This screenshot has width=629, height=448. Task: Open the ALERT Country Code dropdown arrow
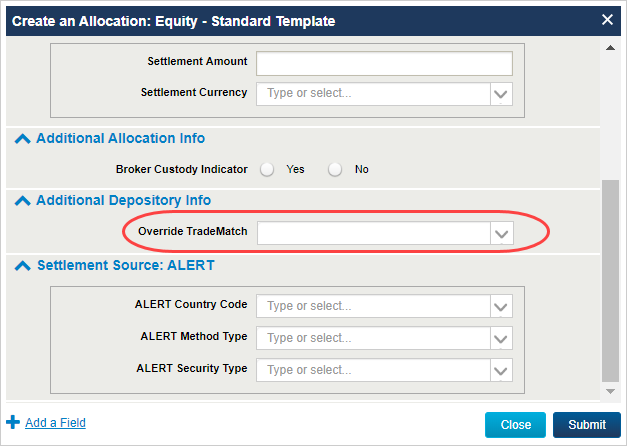[x=501, y=307]
